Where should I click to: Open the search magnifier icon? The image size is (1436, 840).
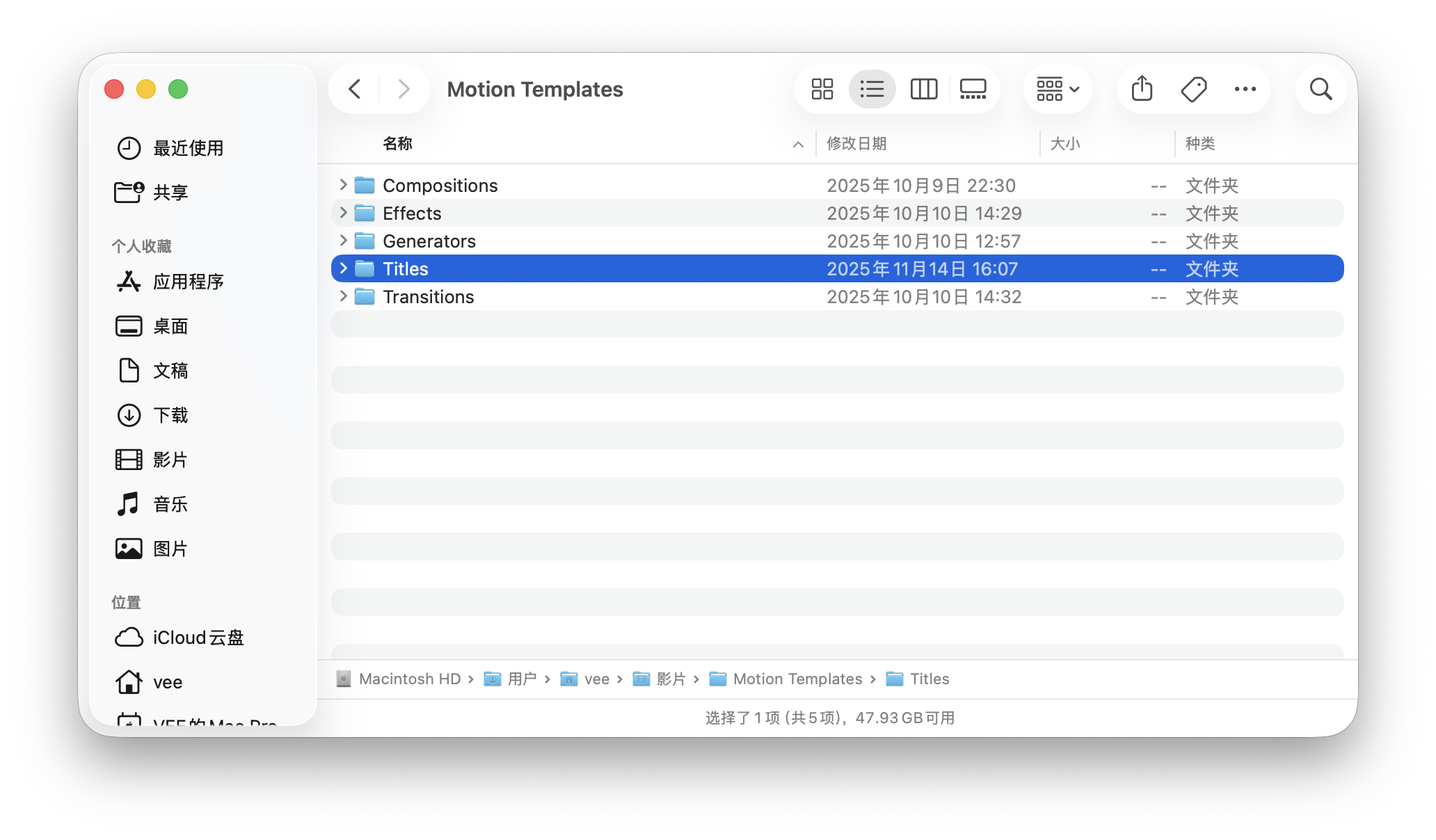1321,89
